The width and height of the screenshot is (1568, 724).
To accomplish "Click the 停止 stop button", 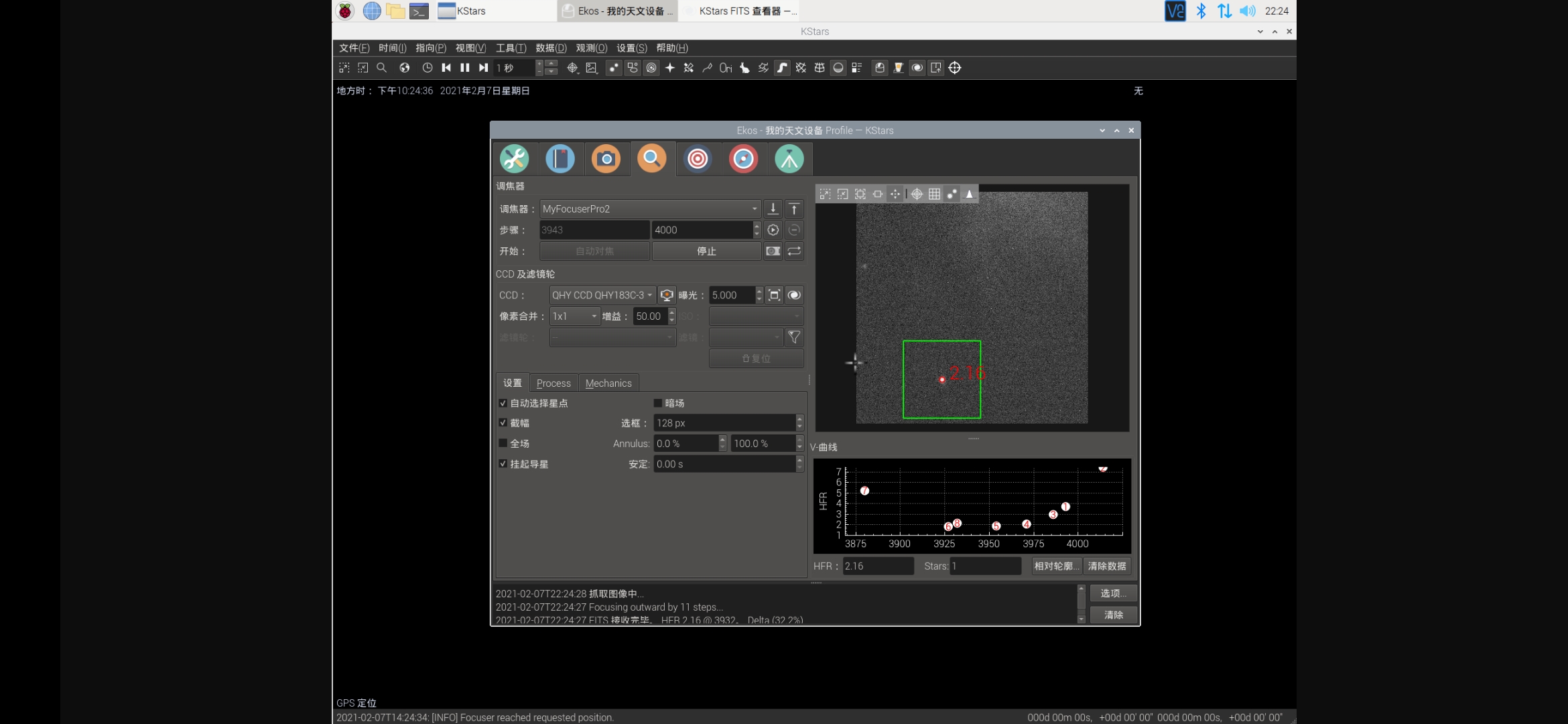I will 706,251.
